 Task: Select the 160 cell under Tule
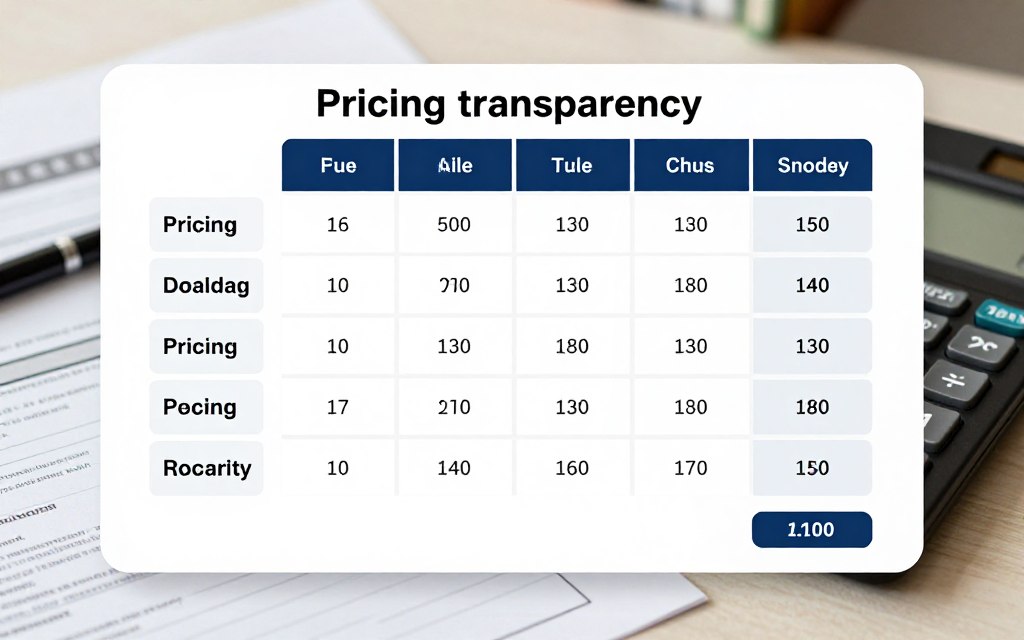(x=572, y=468)
